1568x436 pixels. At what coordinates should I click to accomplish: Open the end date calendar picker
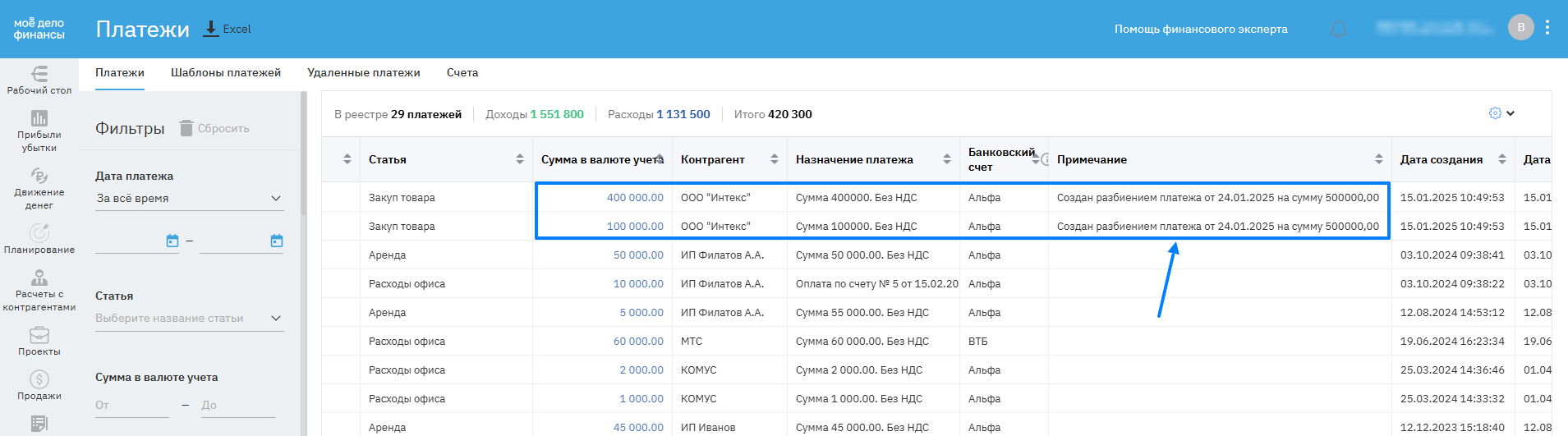tap(277, 241)
